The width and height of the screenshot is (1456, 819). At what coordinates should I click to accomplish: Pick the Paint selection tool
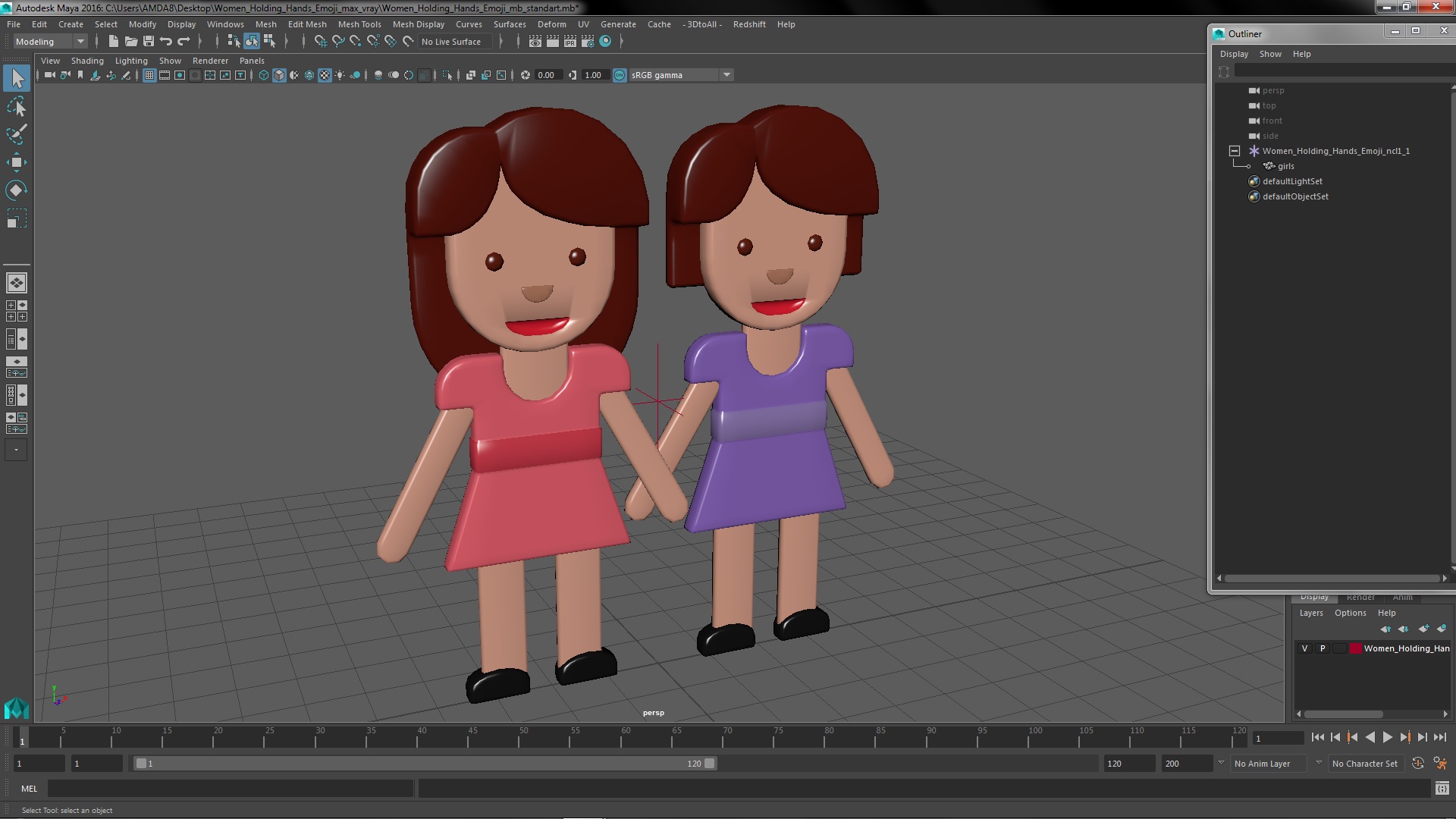point(17,134)
